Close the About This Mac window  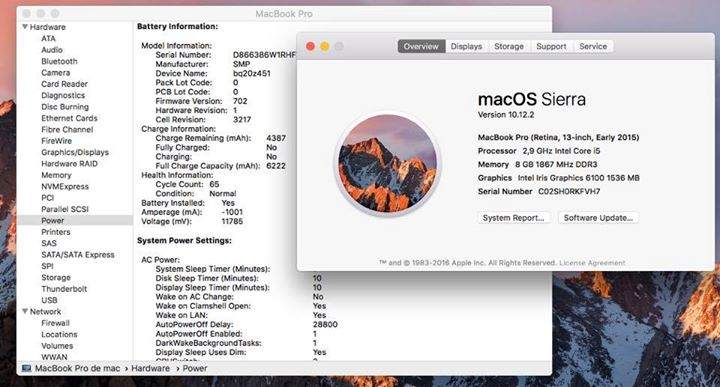click(310, 46)
